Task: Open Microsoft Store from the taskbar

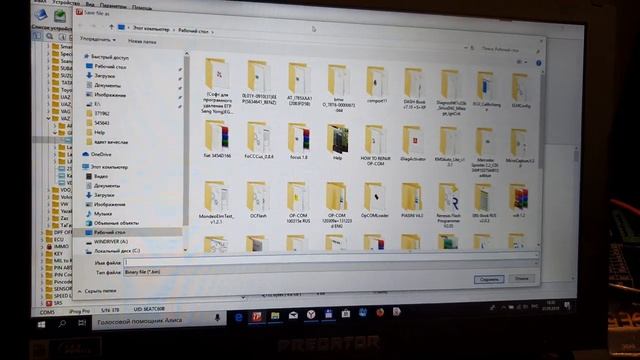Action: (x=346, y=313)
